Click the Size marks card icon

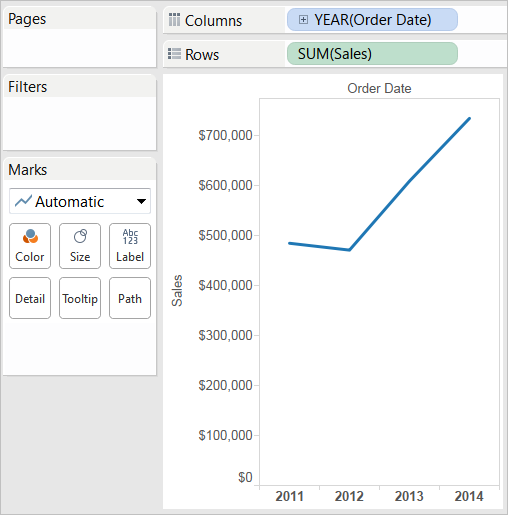pyautogui.click(x=80, y=236)
